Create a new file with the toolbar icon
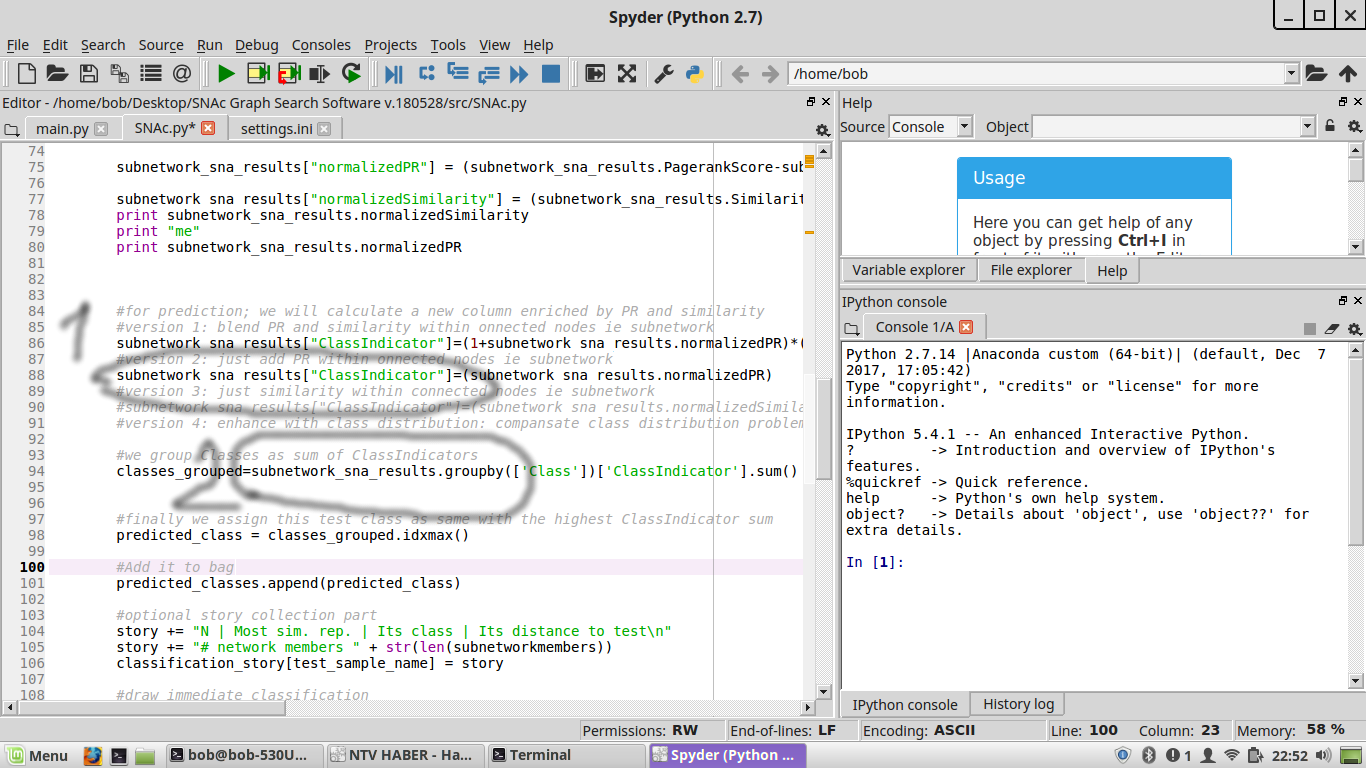Image resolution: width=1366 pixels, height=768 pixels. point(27,73)
